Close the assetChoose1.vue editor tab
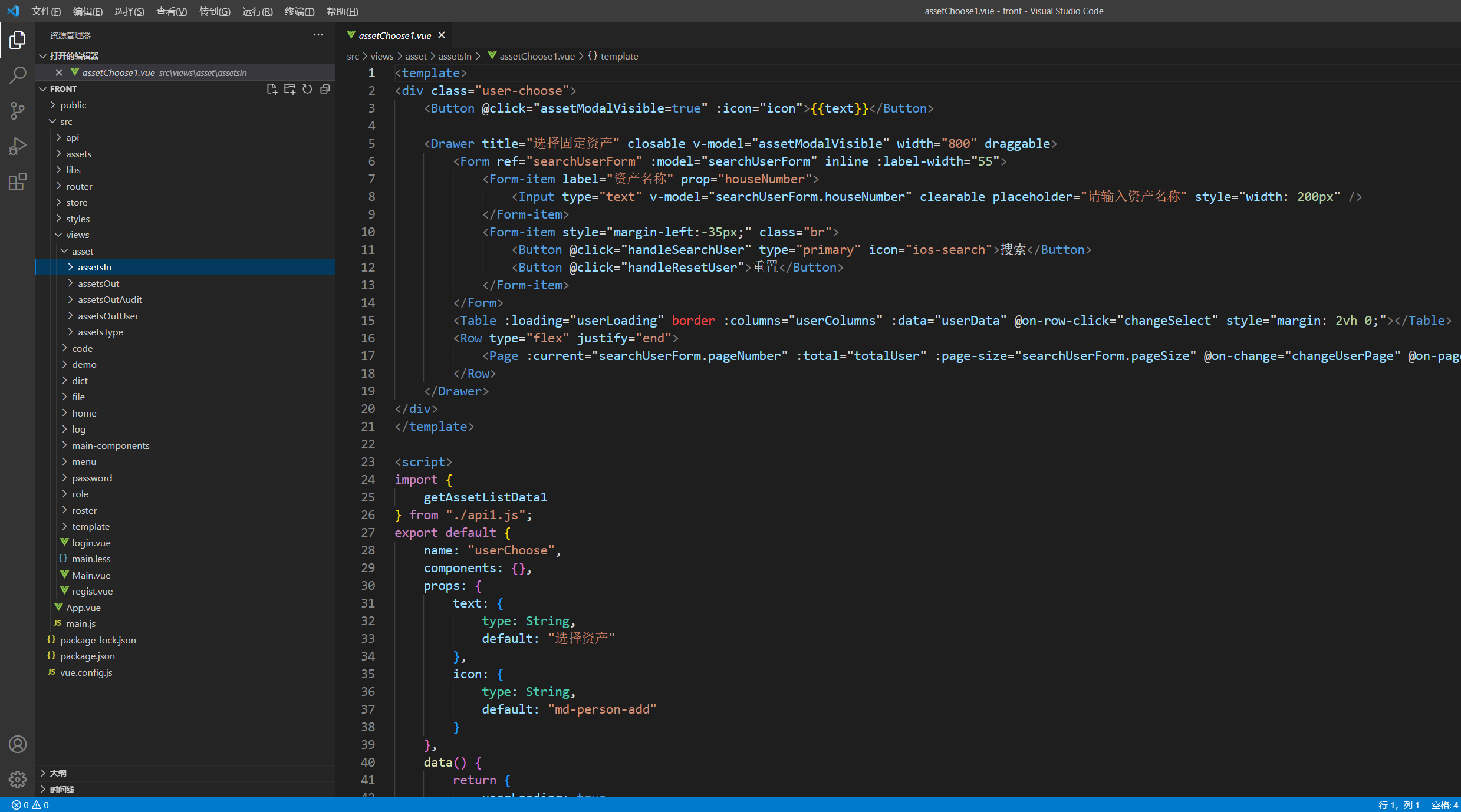The height and width of the screenshot is (812, 1461). (x=442, y=35)
